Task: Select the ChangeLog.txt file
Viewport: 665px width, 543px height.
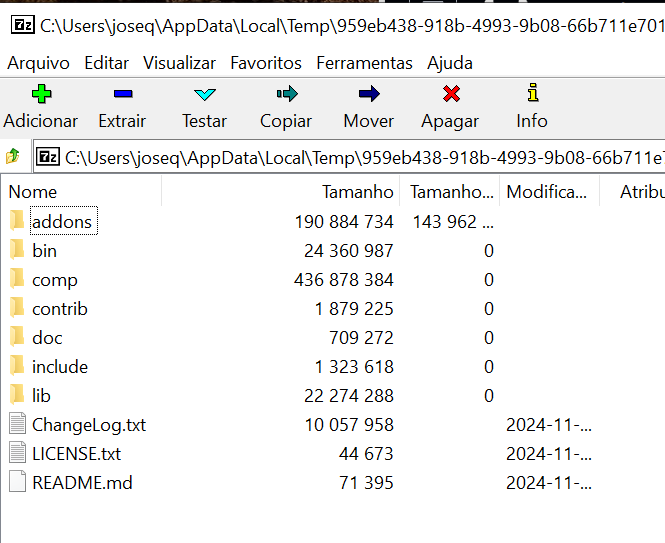Action: pyautogui.click(x=88, y=425)
